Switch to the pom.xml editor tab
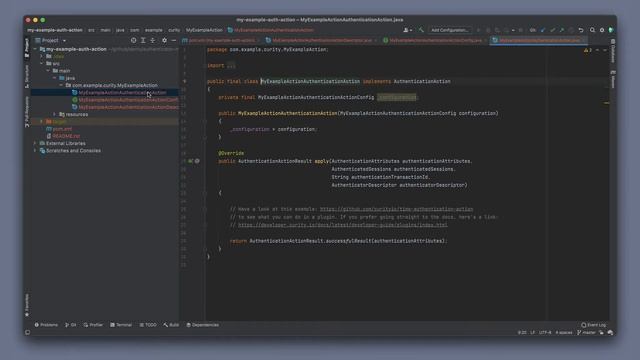The width and height of the screenshot is (640, 360). [220, 40]
